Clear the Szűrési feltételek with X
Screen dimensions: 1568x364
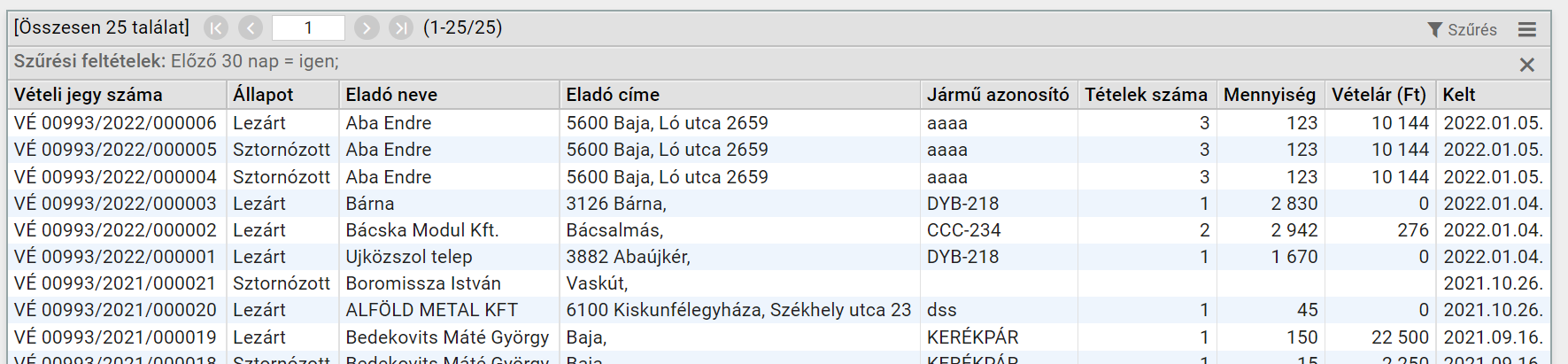1527,65
